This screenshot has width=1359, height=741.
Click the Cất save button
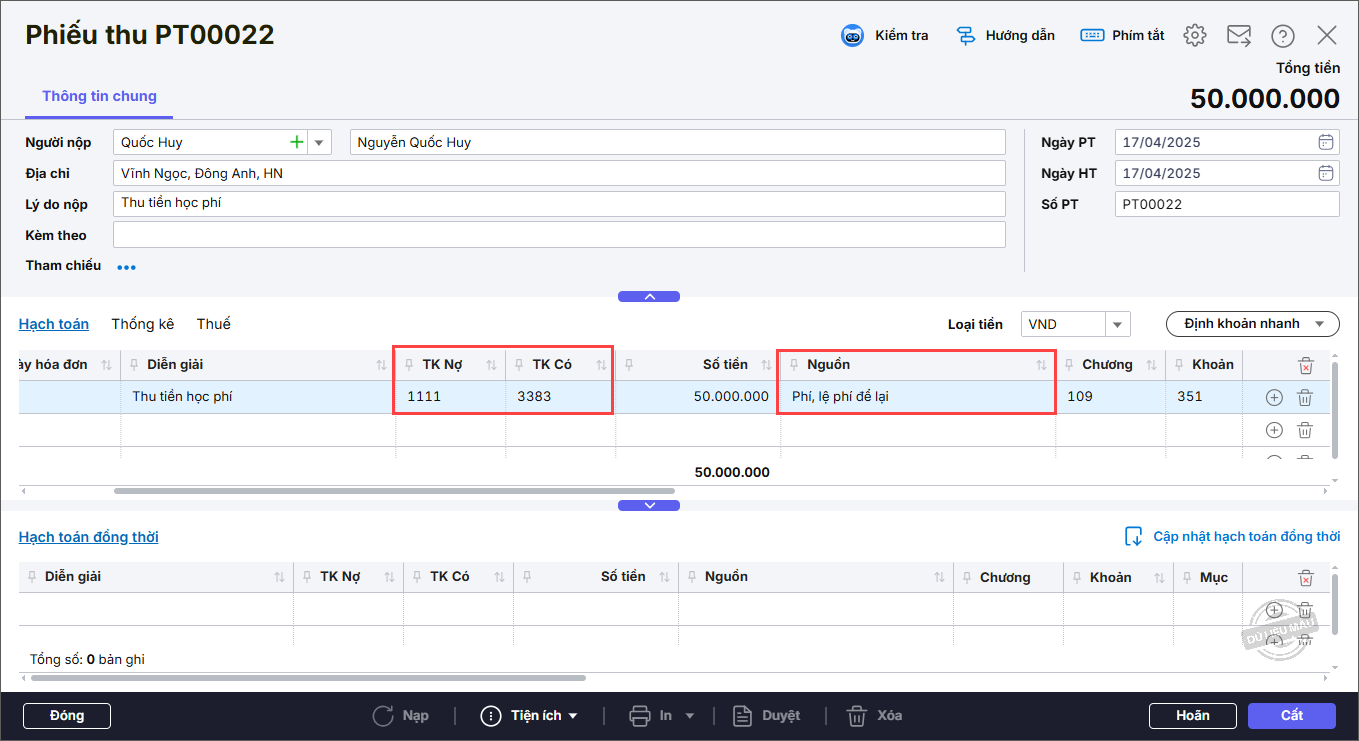tap(1291, 716)
